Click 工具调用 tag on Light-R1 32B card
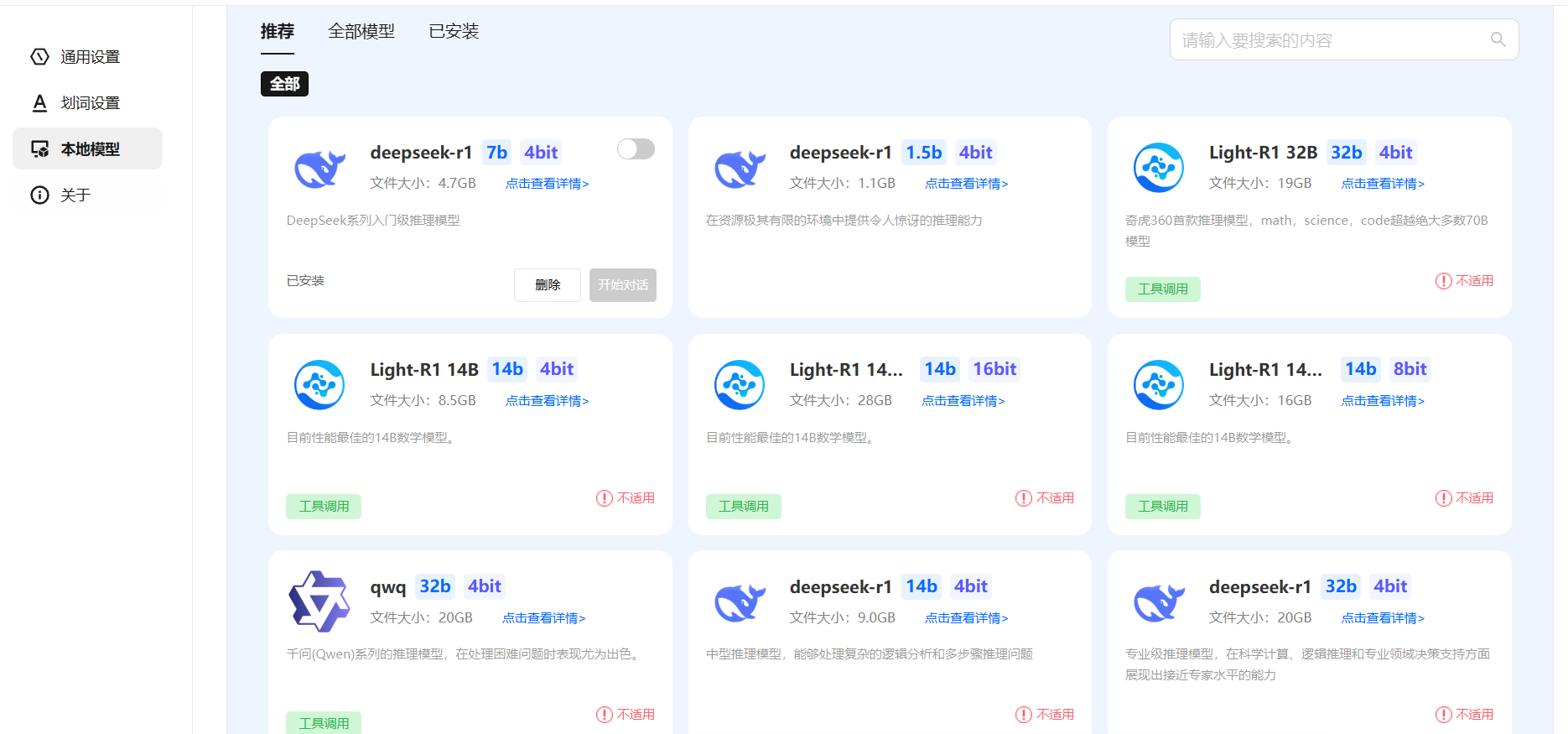The height and width of the screenshot is (734, 1568). 1163,289
